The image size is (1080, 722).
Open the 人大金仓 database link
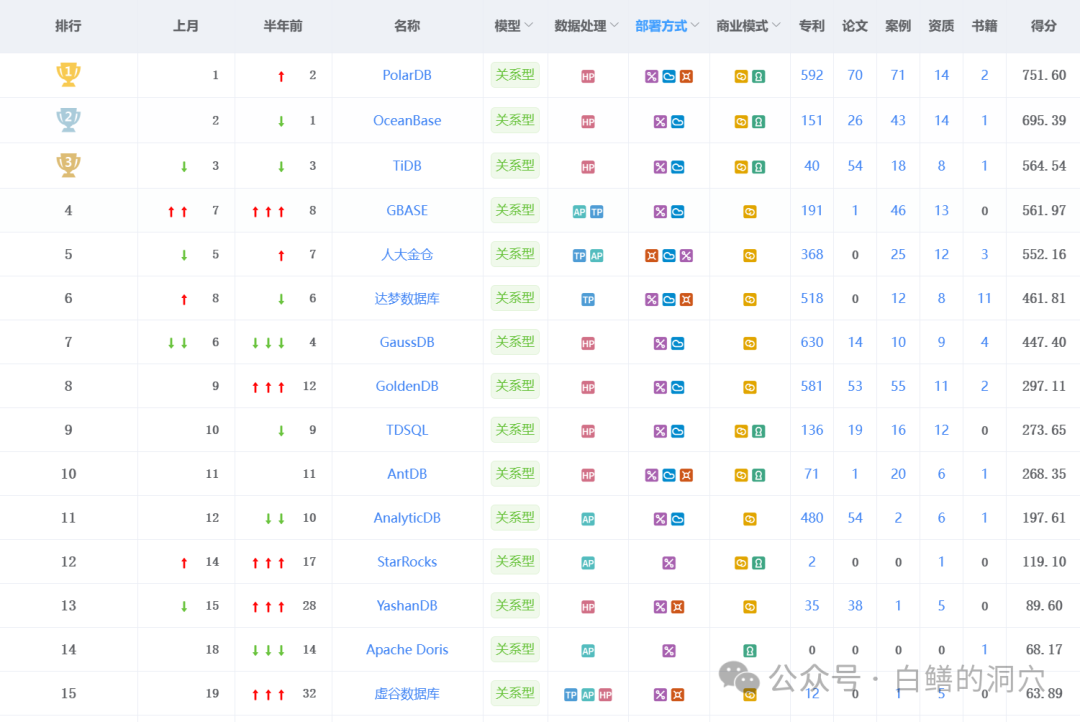point(407,254)
